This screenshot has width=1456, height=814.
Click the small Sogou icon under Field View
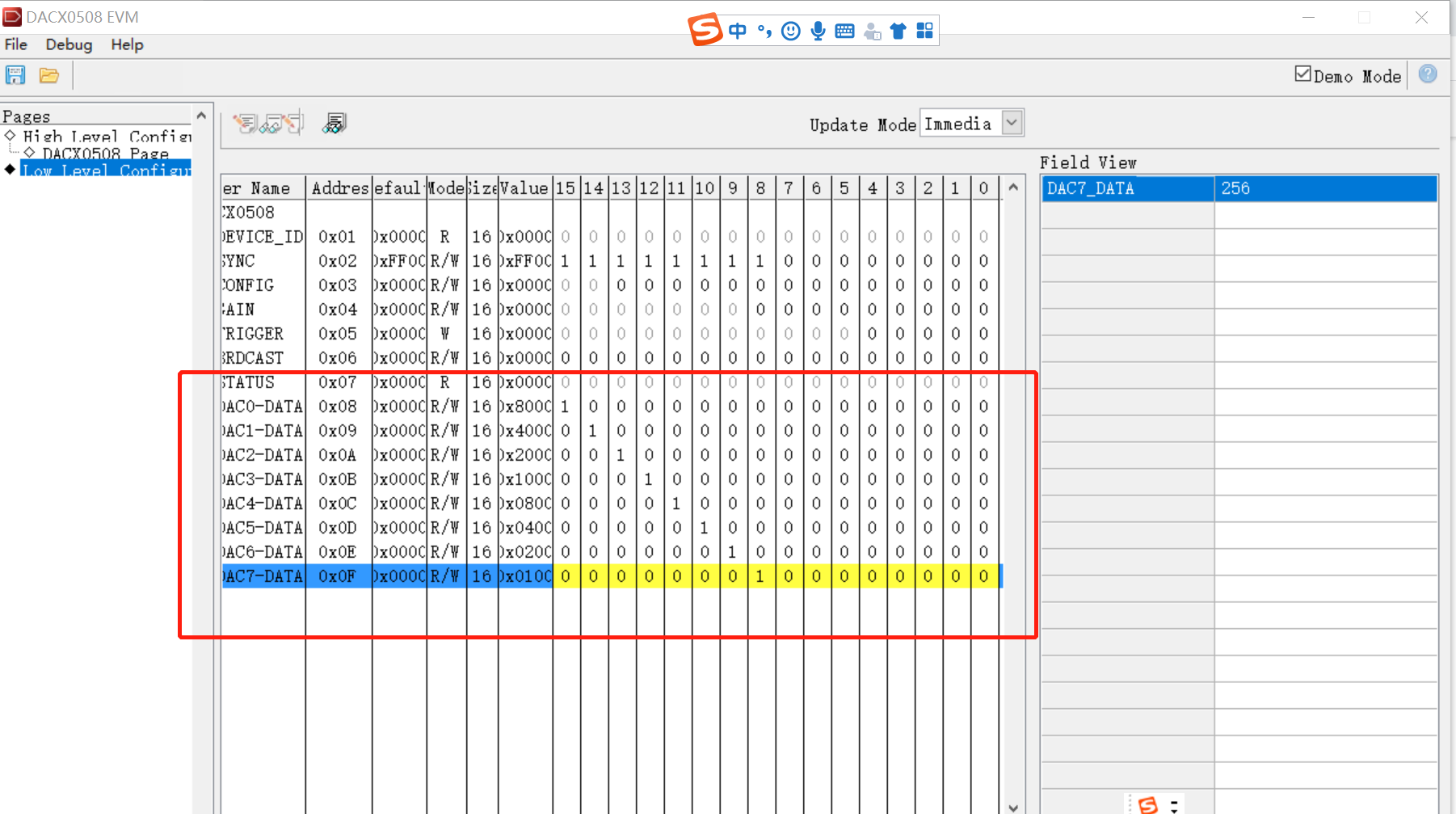point(1148,804)
